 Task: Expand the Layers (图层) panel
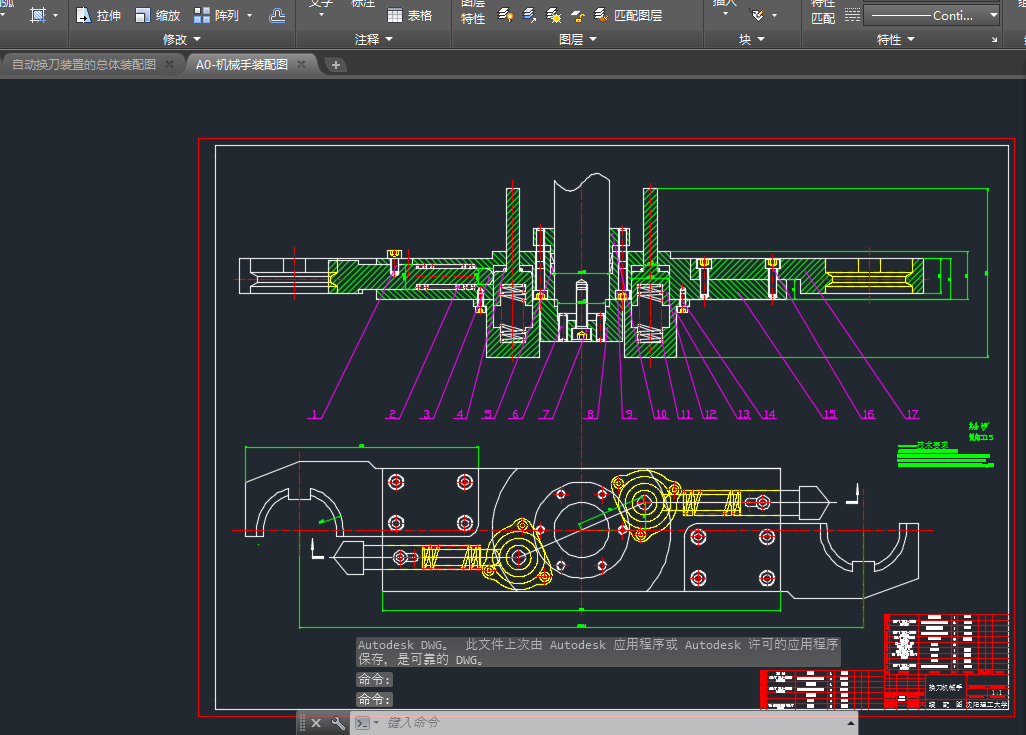click(578, 40)
